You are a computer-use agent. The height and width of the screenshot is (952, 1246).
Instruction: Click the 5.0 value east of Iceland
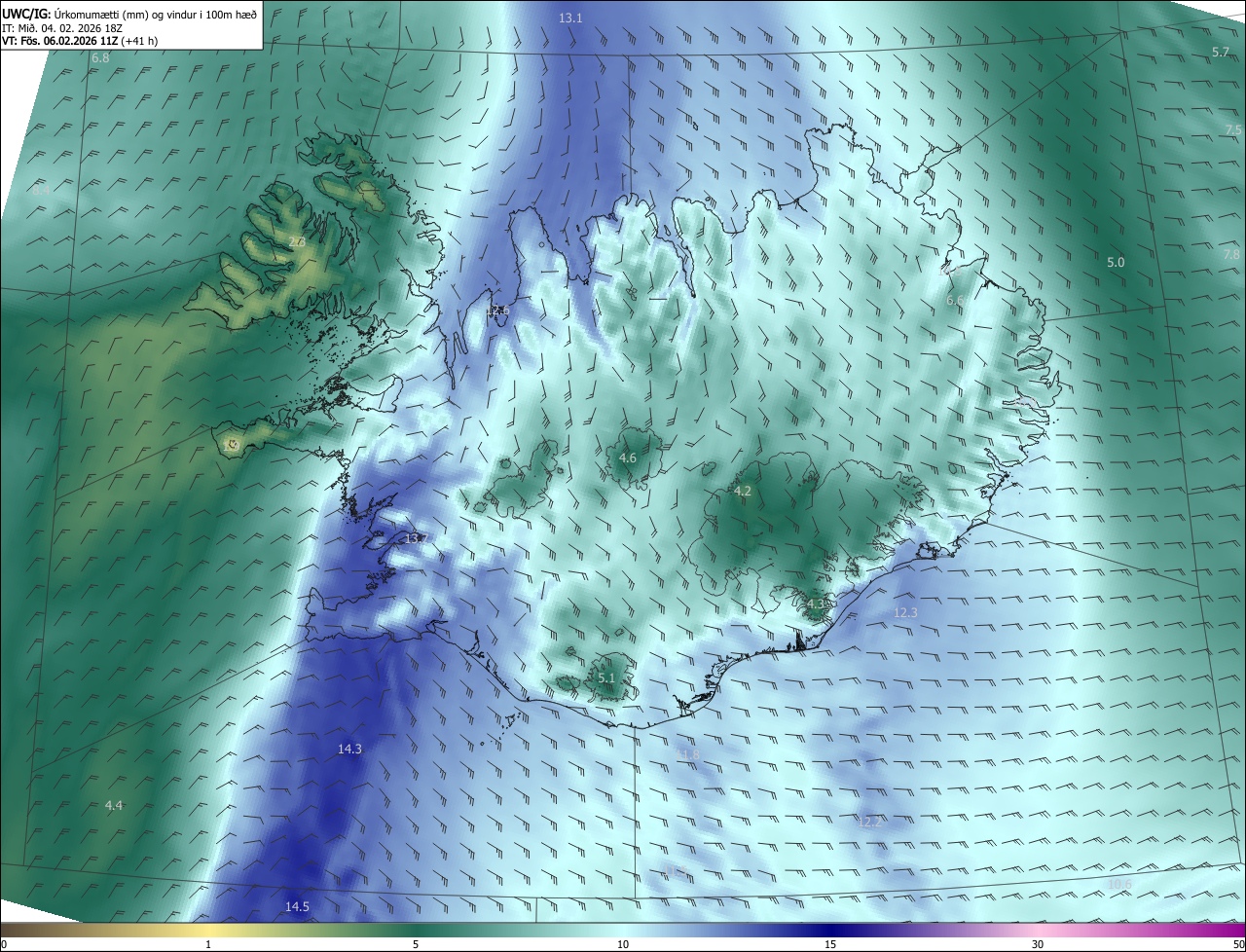click(1116, 263)
